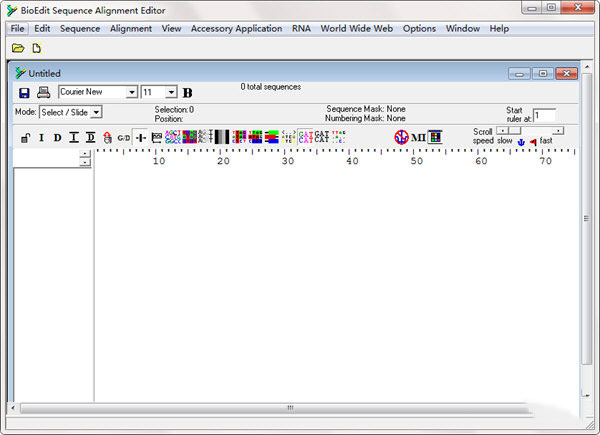Toggle the lock icon in the toolbar

[x=25, y=137]
